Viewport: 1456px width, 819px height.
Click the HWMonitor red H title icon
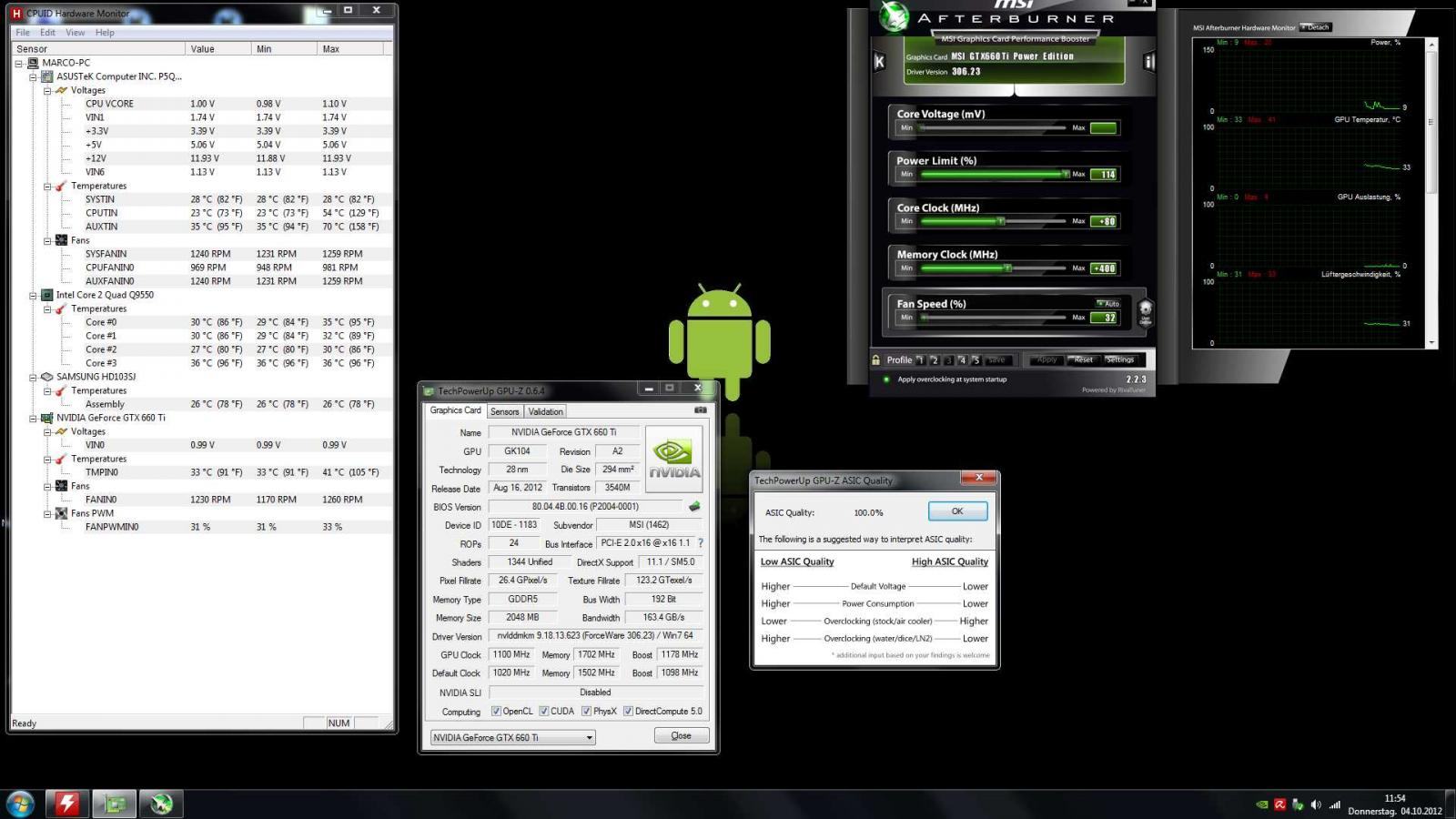16,13
